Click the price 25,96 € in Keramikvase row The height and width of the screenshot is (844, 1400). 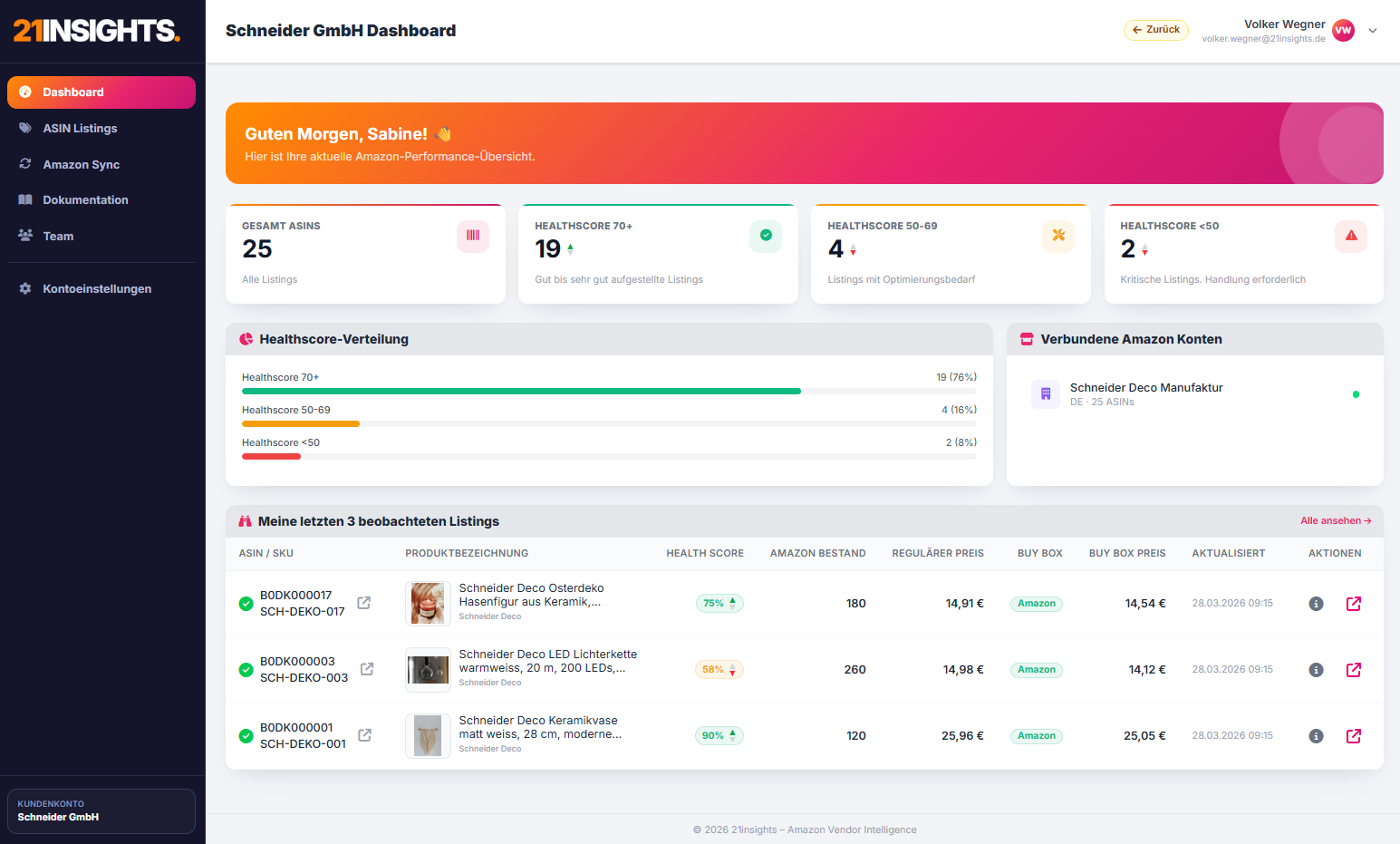coord(962,736)
